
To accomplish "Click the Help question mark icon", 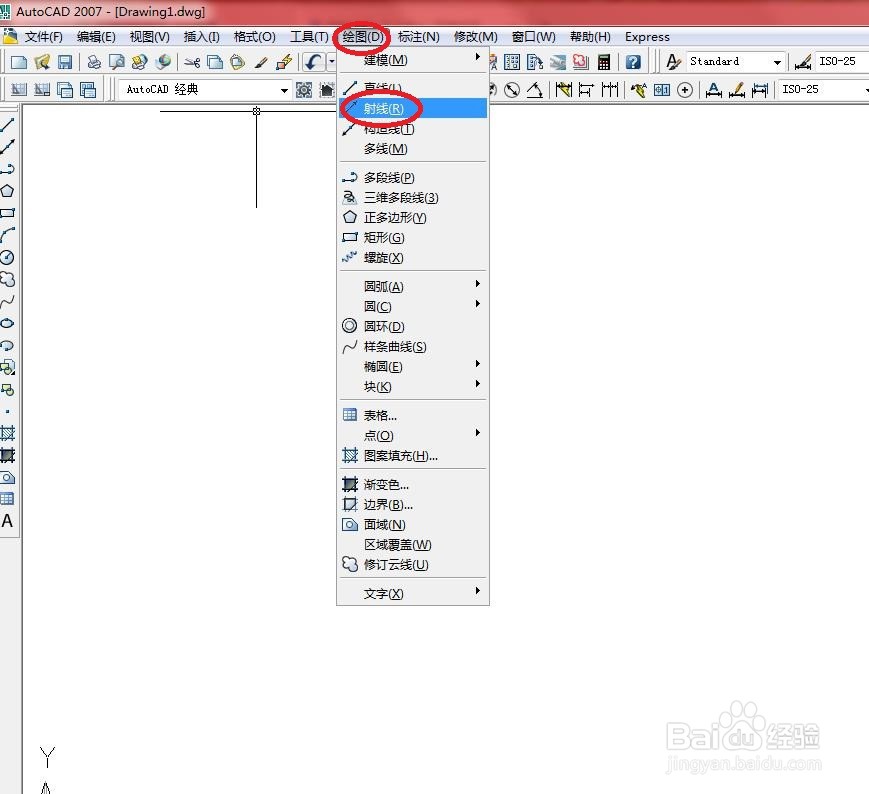I will coord(633,62).
